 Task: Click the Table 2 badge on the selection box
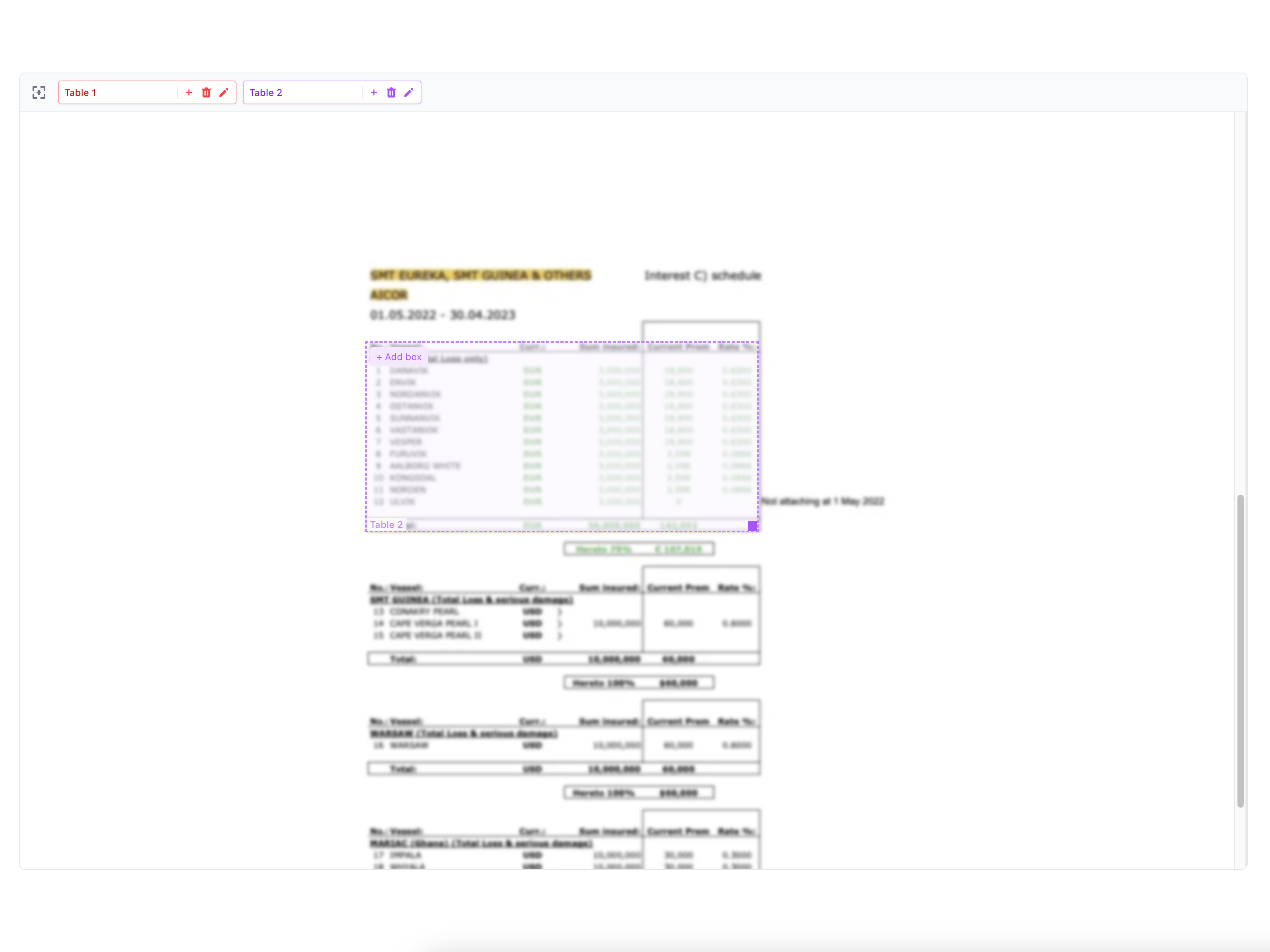point(387,524)
